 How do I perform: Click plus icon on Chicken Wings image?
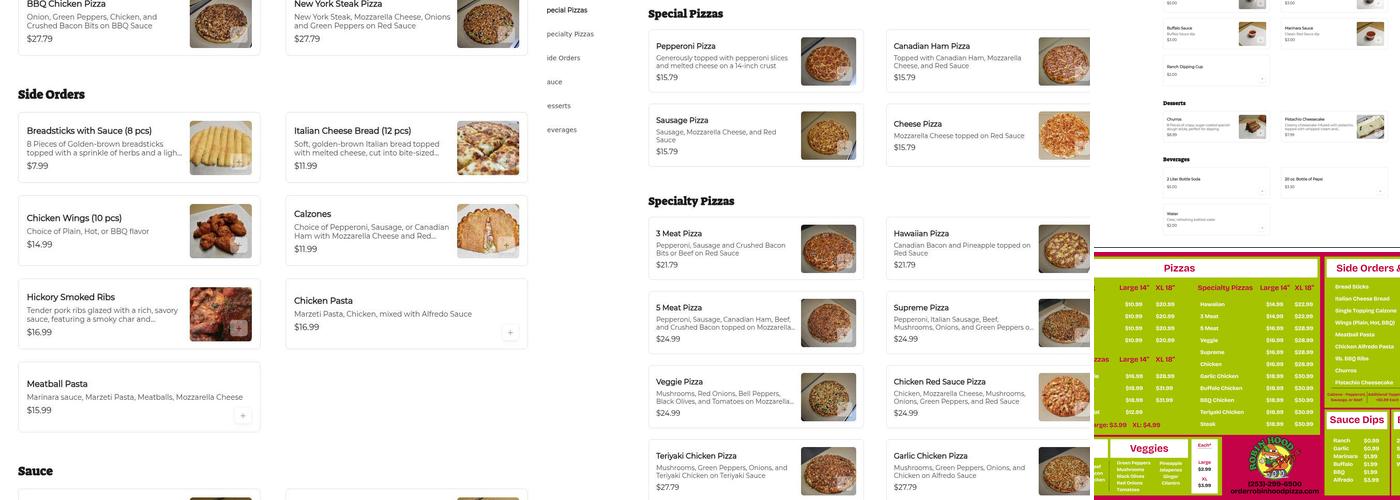coord(238,245)
